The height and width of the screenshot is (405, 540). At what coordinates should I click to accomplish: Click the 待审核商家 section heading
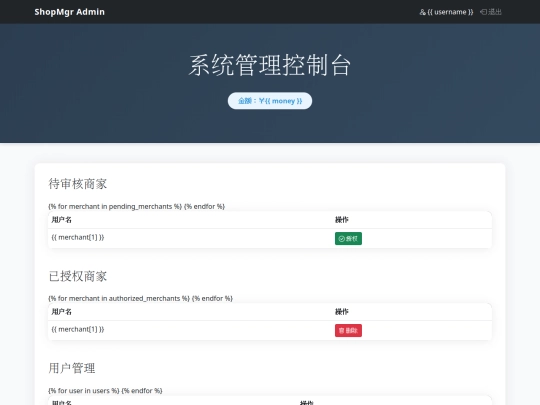(x=78, y=184)
